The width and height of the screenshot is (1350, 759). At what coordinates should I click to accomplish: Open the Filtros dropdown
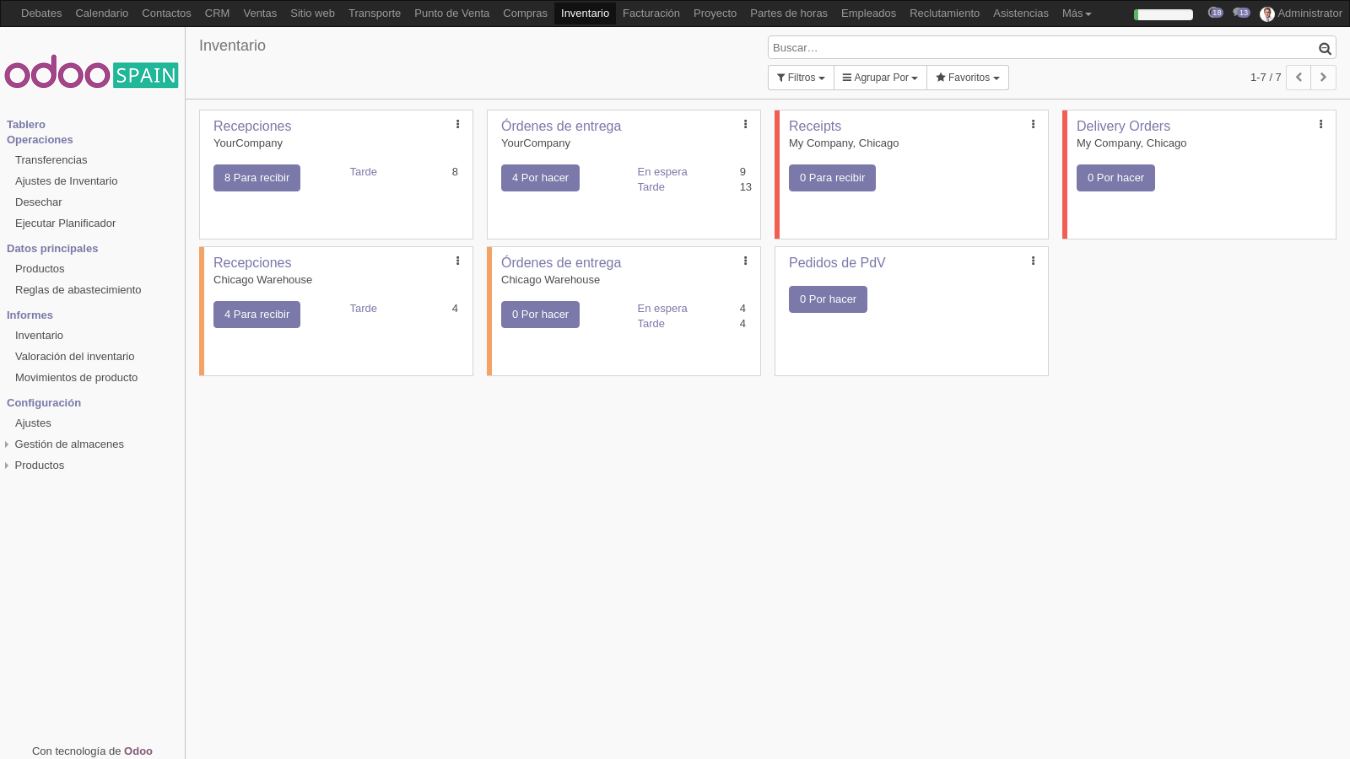point(800,77)
